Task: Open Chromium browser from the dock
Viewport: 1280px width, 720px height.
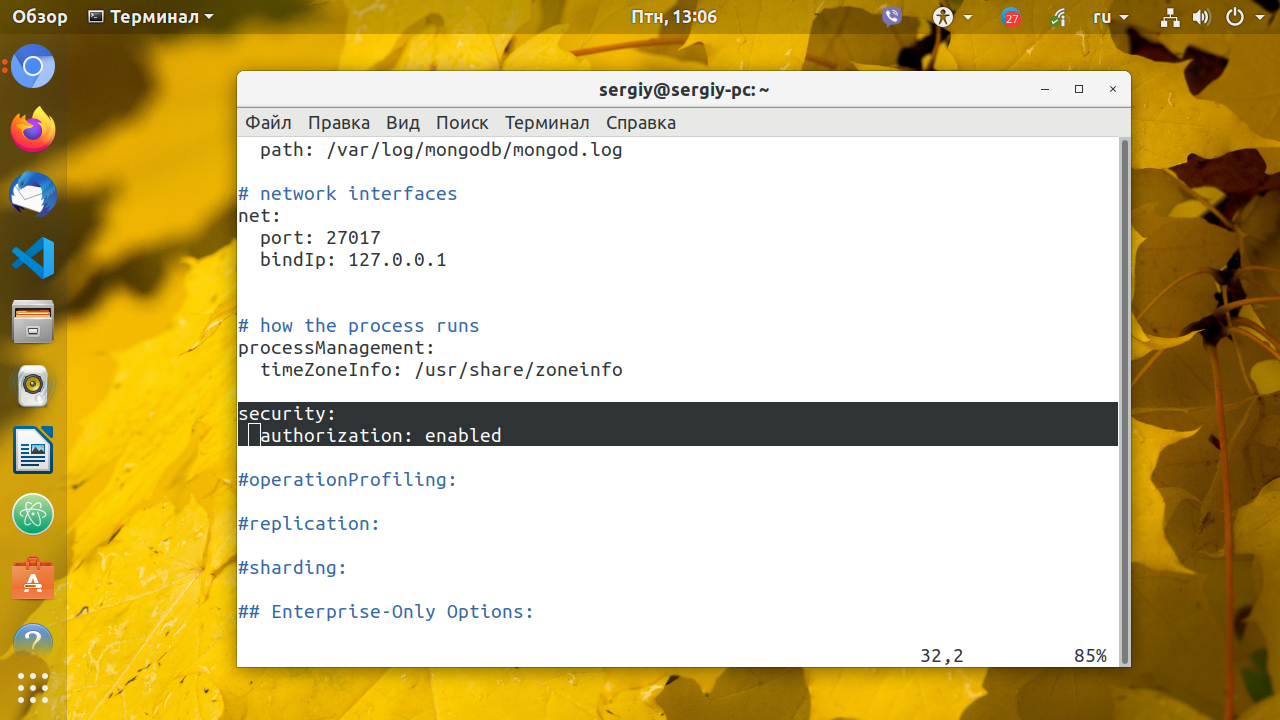Action: coord(33,67)
